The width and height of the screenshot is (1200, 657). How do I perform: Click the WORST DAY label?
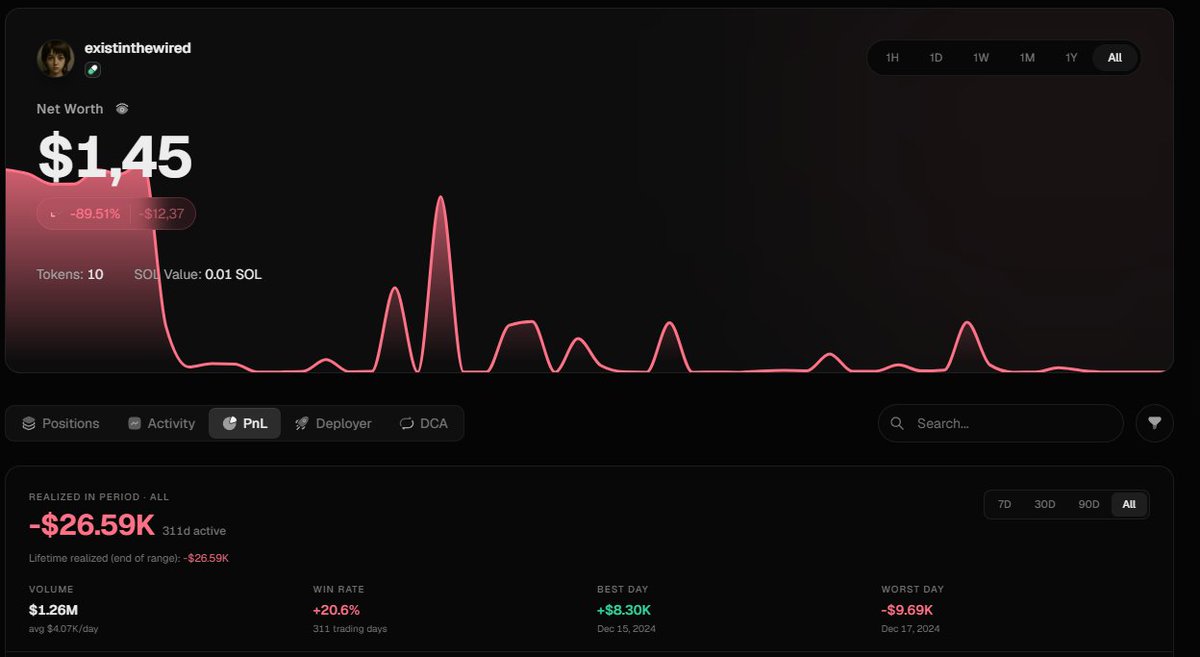click(912, 589)
